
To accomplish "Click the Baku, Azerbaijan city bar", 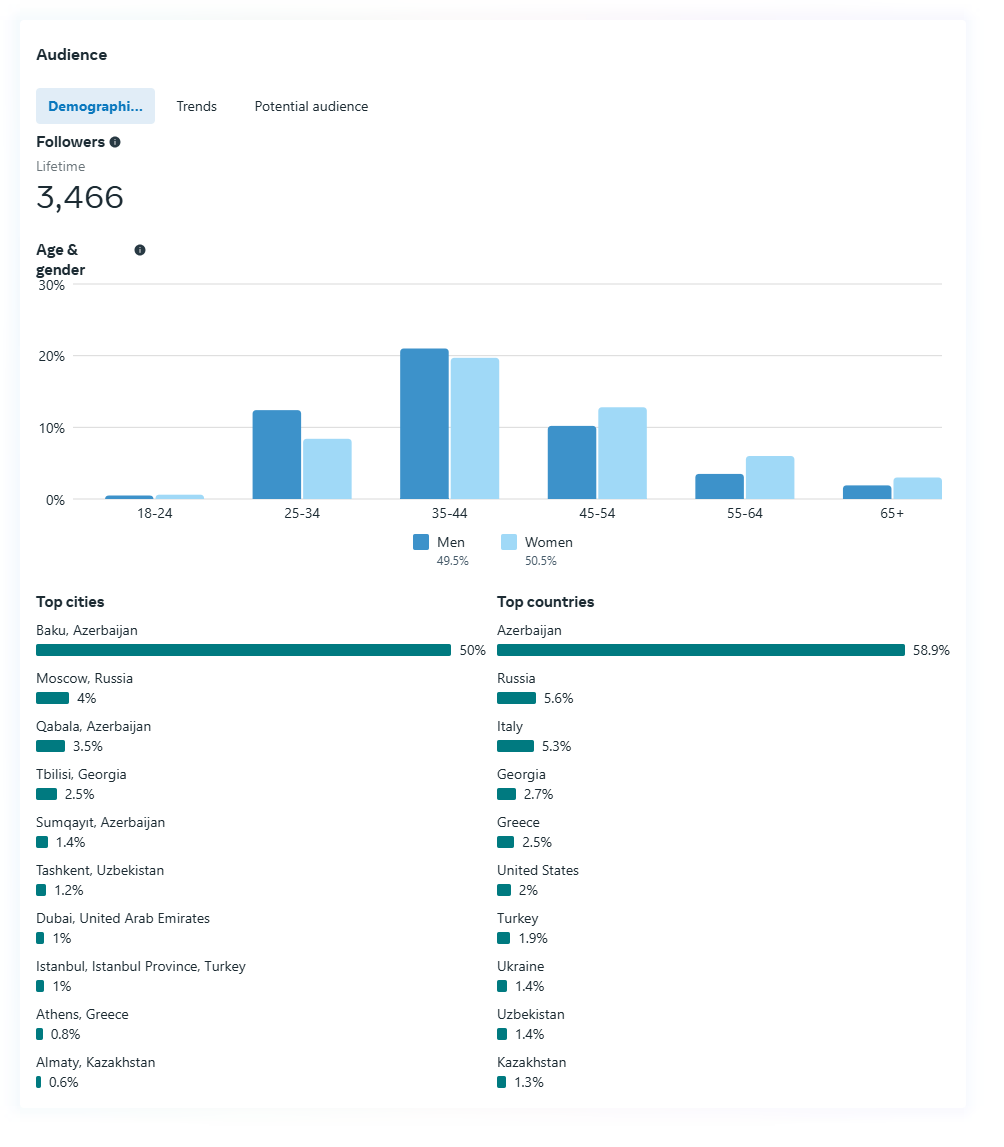I will (243, 650).
